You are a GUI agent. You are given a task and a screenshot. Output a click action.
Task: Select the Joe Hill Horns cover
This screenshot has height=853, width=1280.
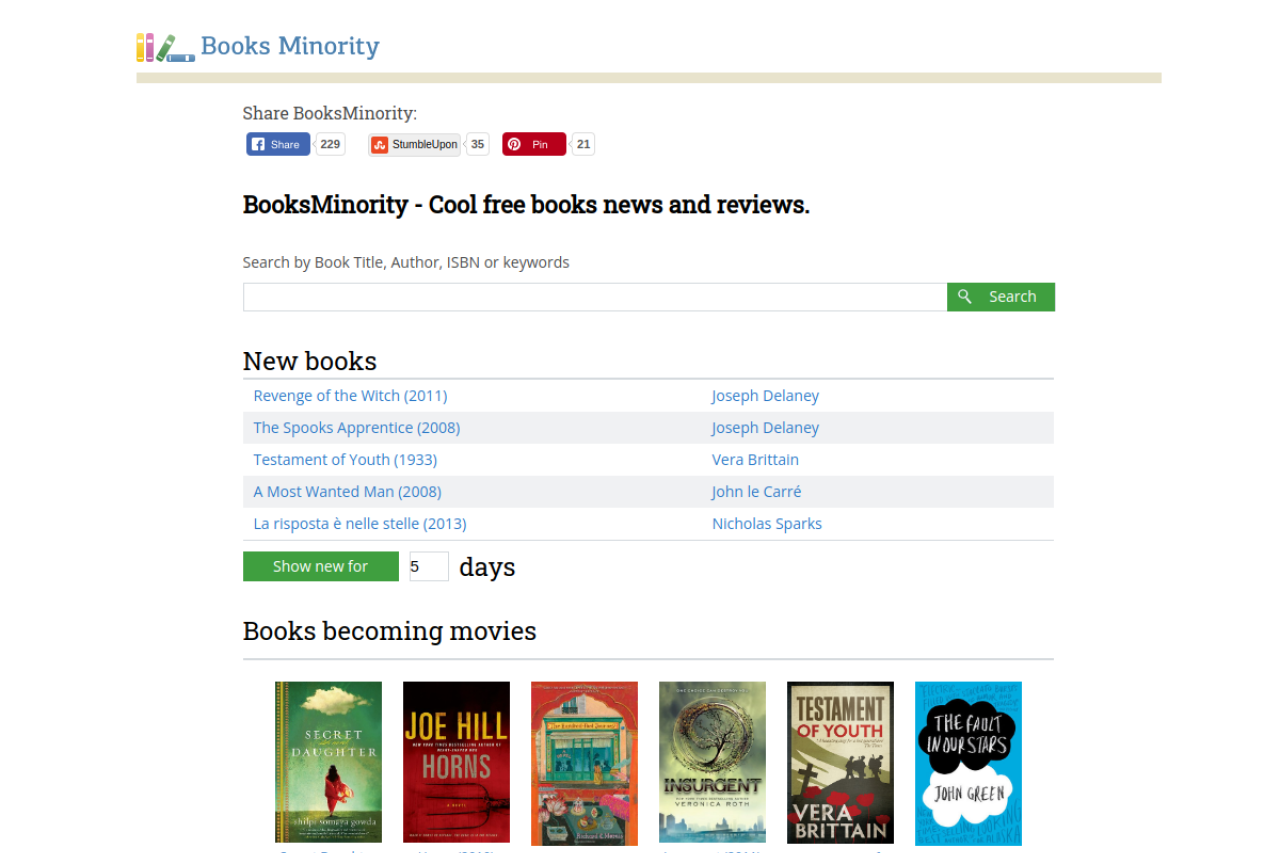(456, 762)
